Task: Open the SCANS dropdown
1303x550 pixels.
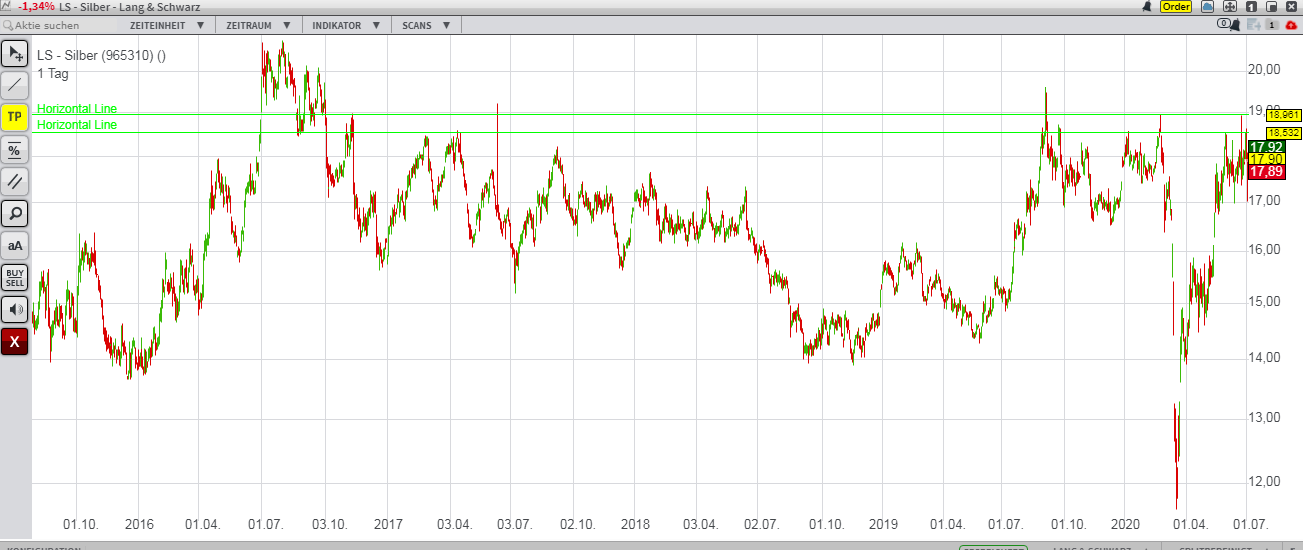Action: click(x=425, y=25)
